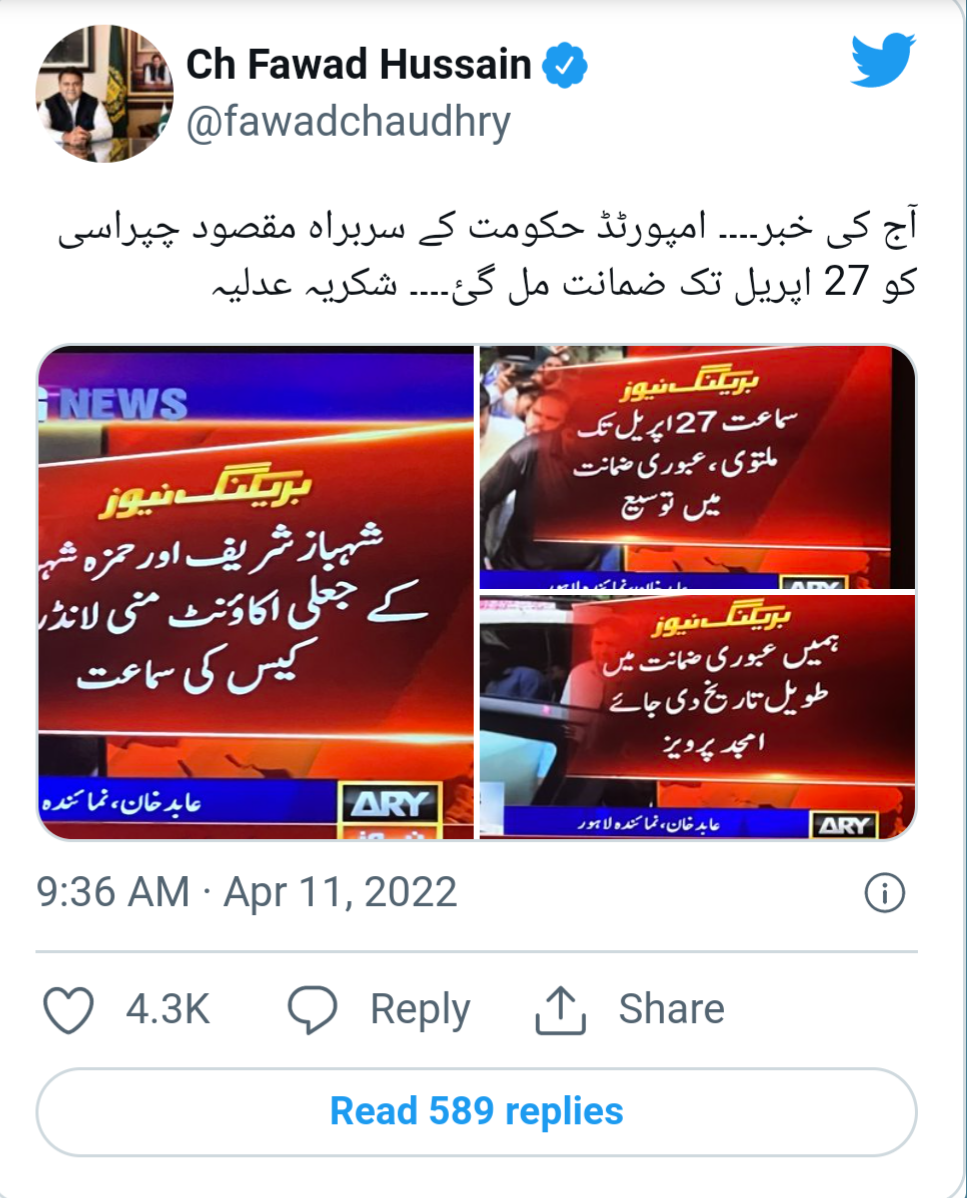Click the Share text label
967x1198 pixels.
671,1009
